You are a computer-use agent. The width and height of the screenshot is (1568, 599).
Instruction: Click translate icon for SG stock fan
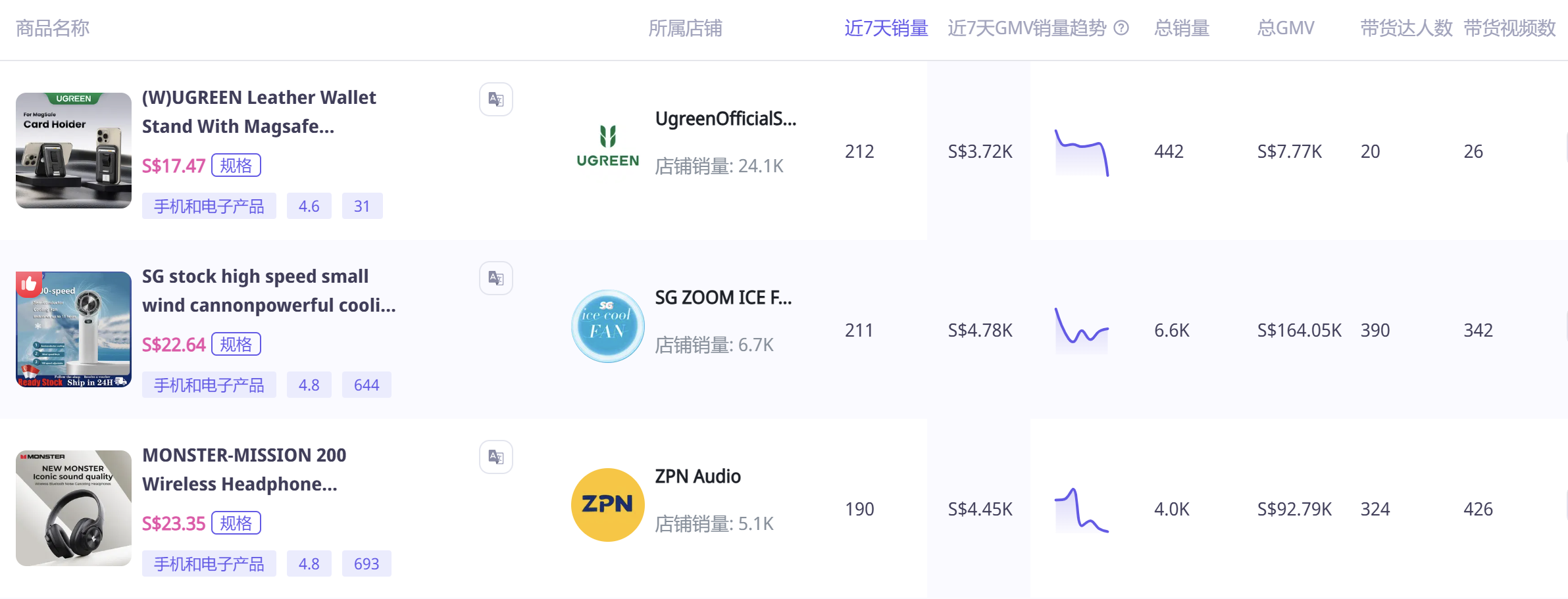[x=495, y=278]
